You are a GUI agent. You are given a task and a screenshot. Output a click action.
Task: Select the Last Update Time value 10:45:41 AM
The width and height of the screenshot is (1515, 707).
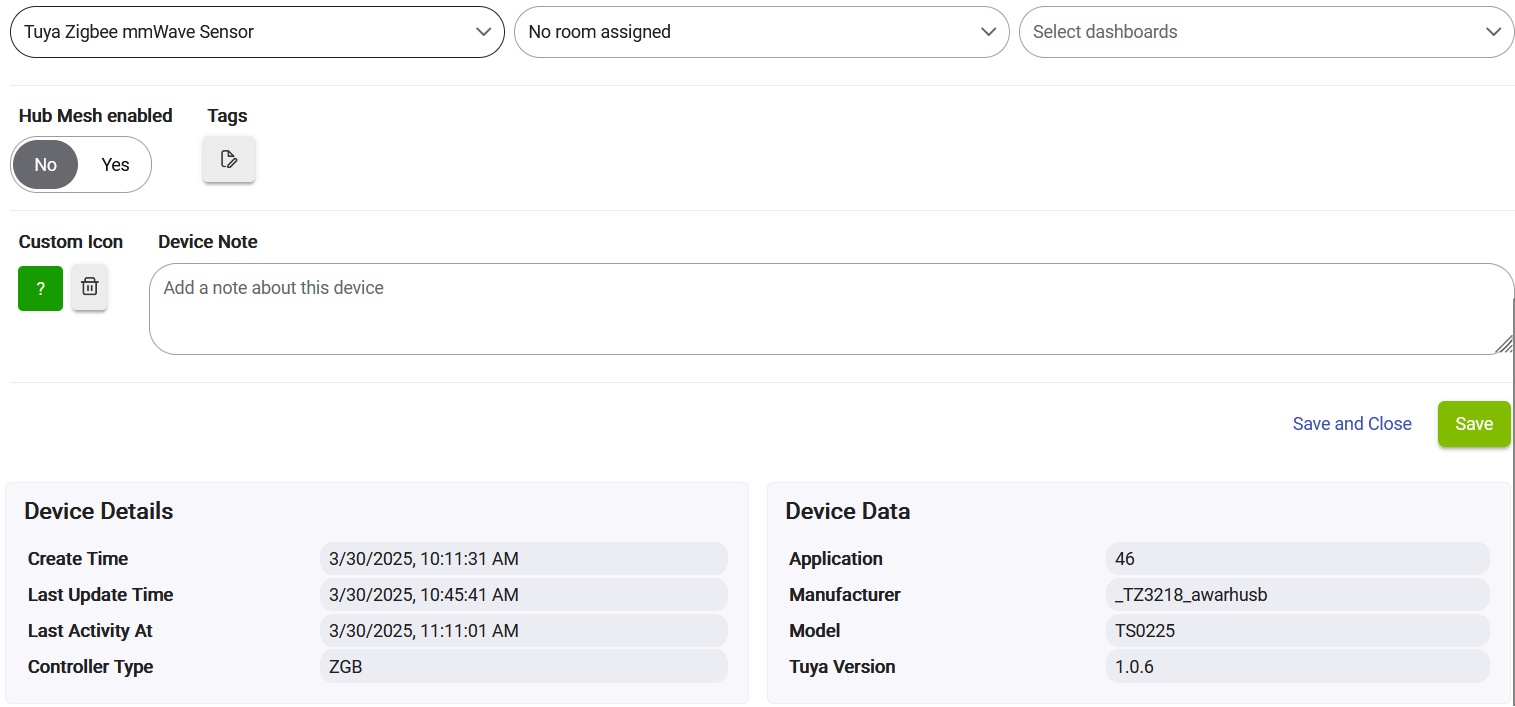pos(524,595)
